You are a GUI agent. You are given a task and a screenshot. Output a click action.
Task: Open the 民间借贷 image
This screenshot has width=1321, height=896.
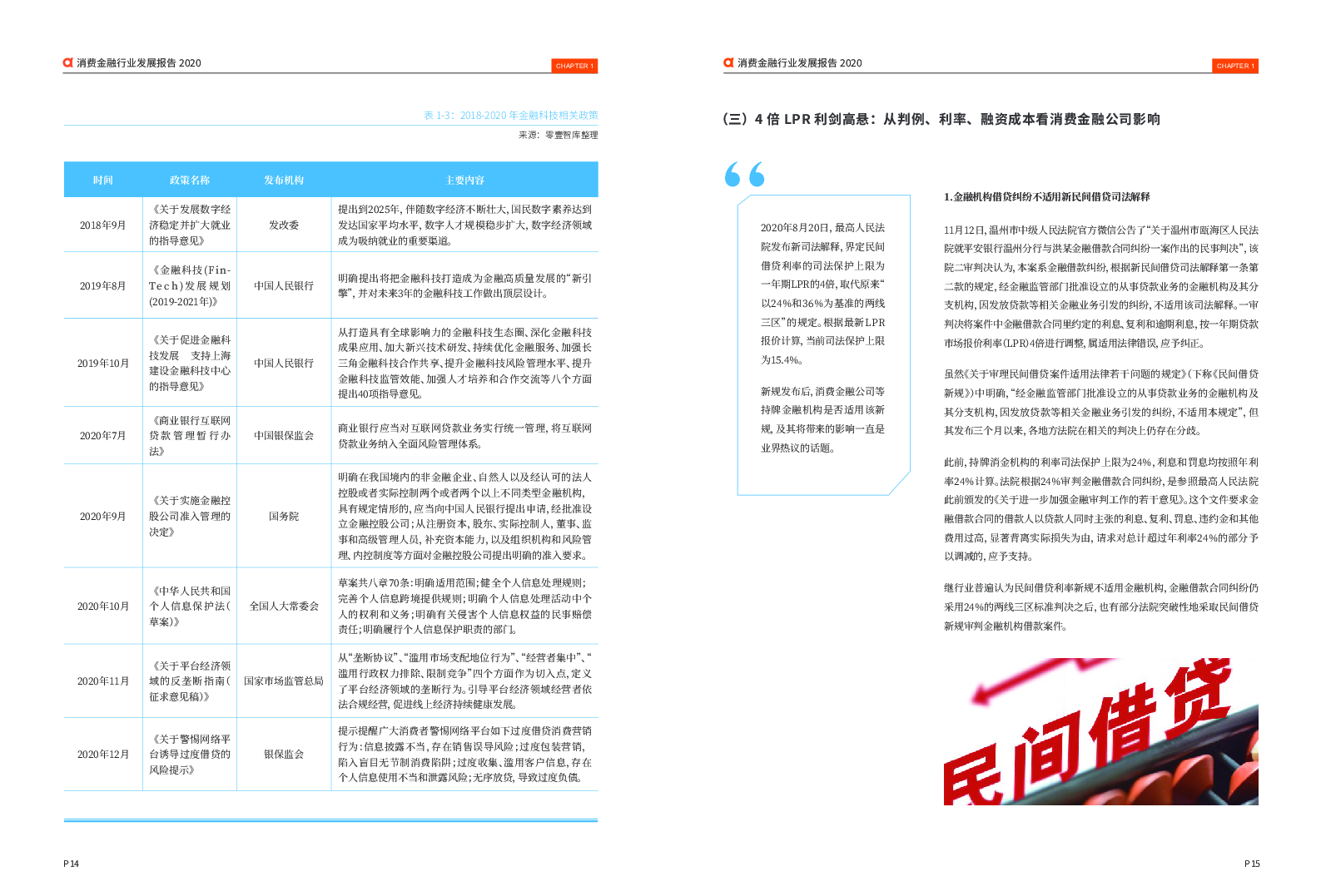(x=1100, y=731)
